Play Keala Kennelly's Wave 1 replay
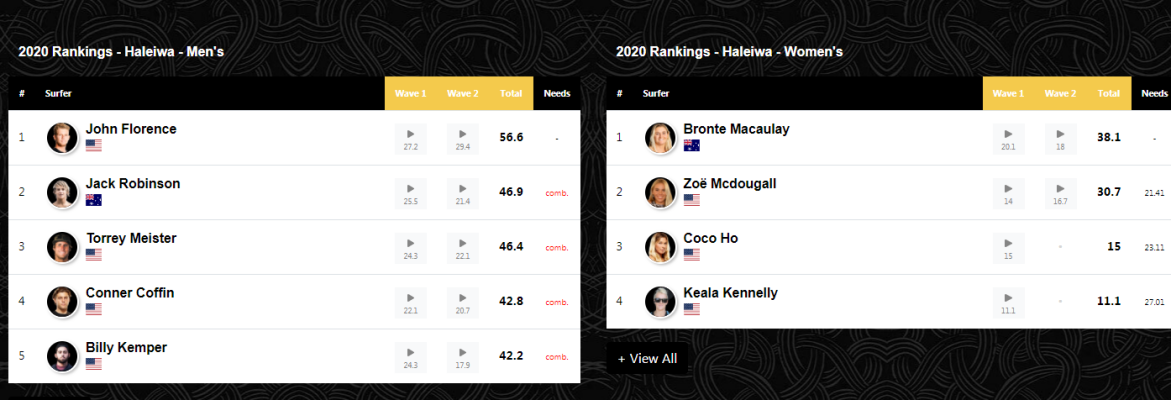1171x400 pixels. click(1008, 302)
